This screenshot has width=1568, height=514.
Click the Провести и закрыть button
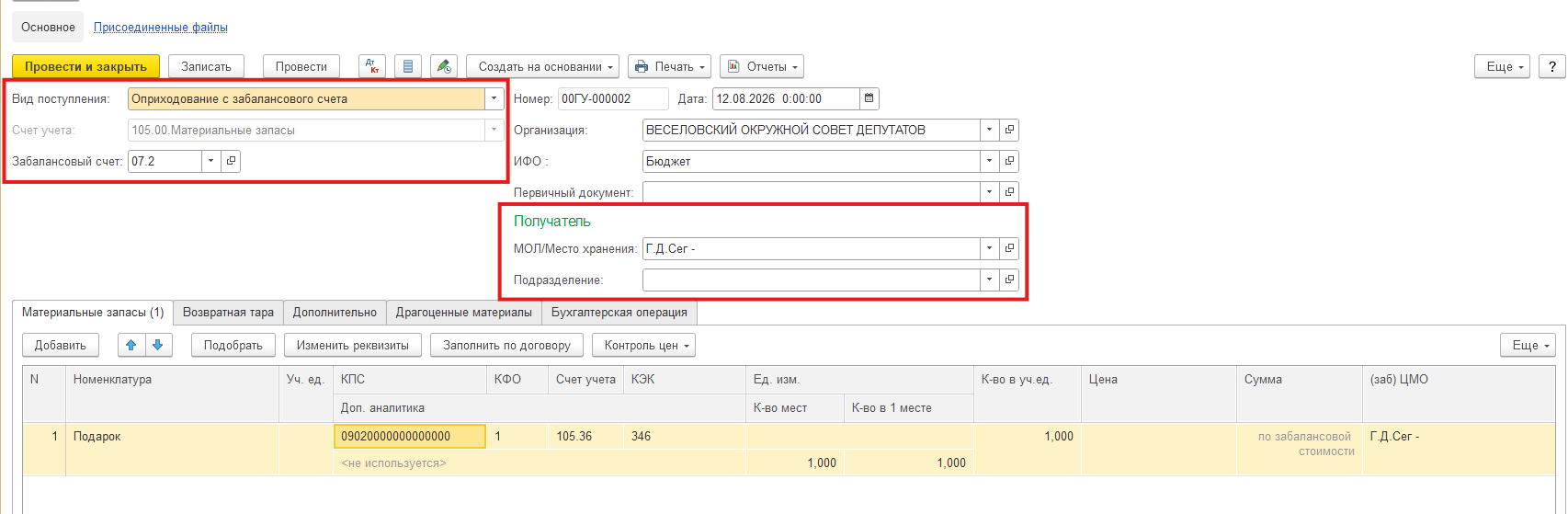(x=85, y=66)
